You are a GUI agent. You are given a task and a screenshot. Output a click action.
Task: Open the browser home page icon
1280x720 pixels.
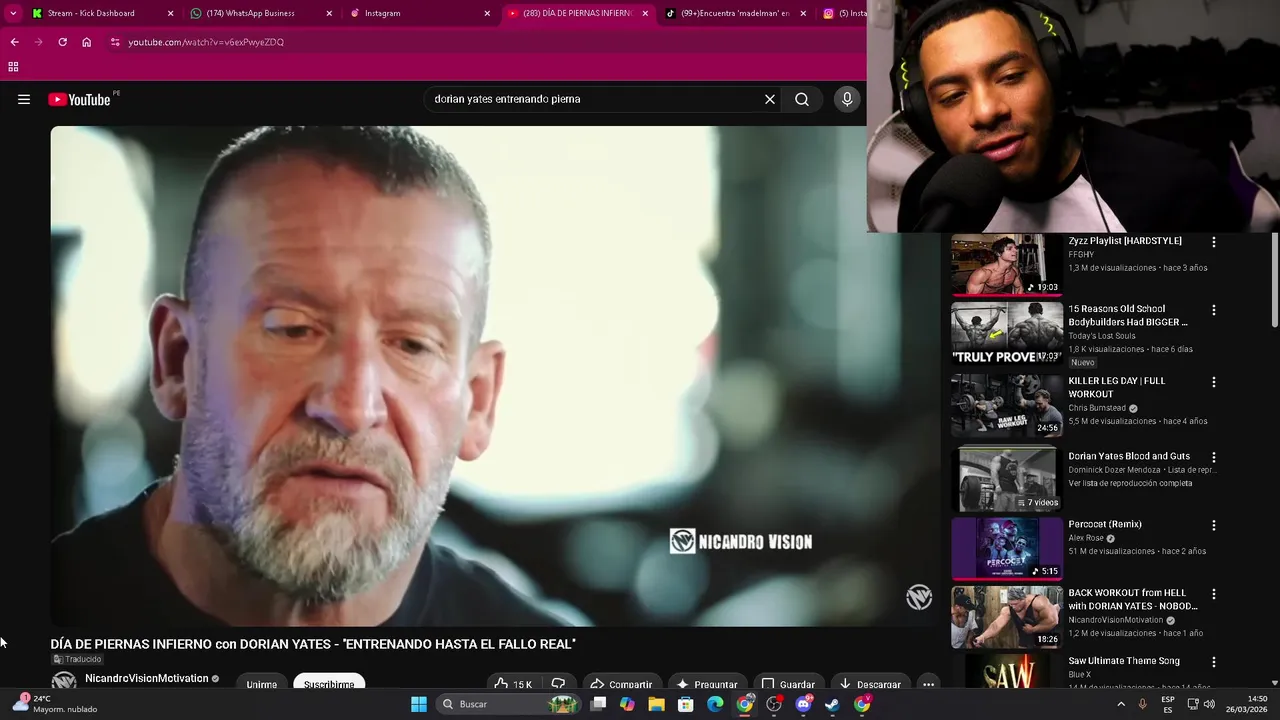[87, 42]
